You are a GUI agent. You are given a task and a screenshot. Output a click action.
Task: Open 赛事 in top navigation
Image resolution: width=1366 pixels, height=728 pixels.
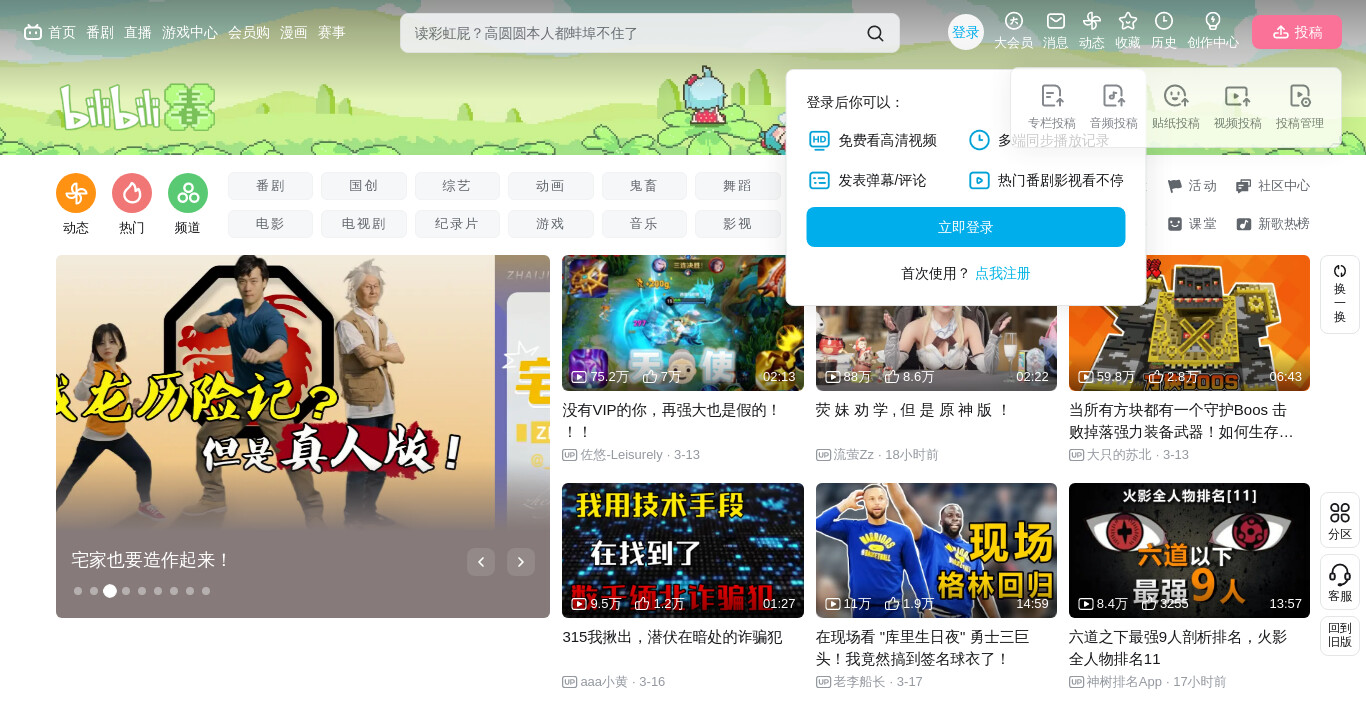point(332,32)
